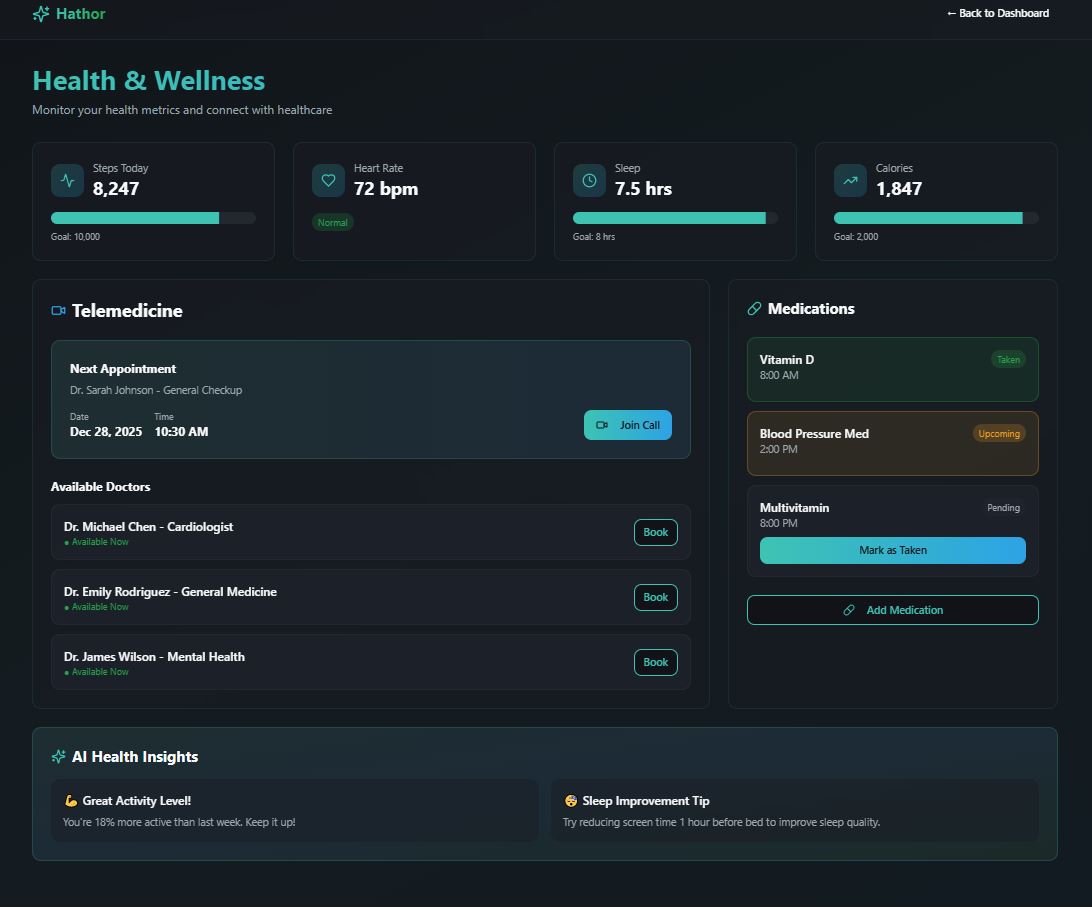Click the Sleep progress bar
This screenshot has height=907, width=1092.
point(675,218)
